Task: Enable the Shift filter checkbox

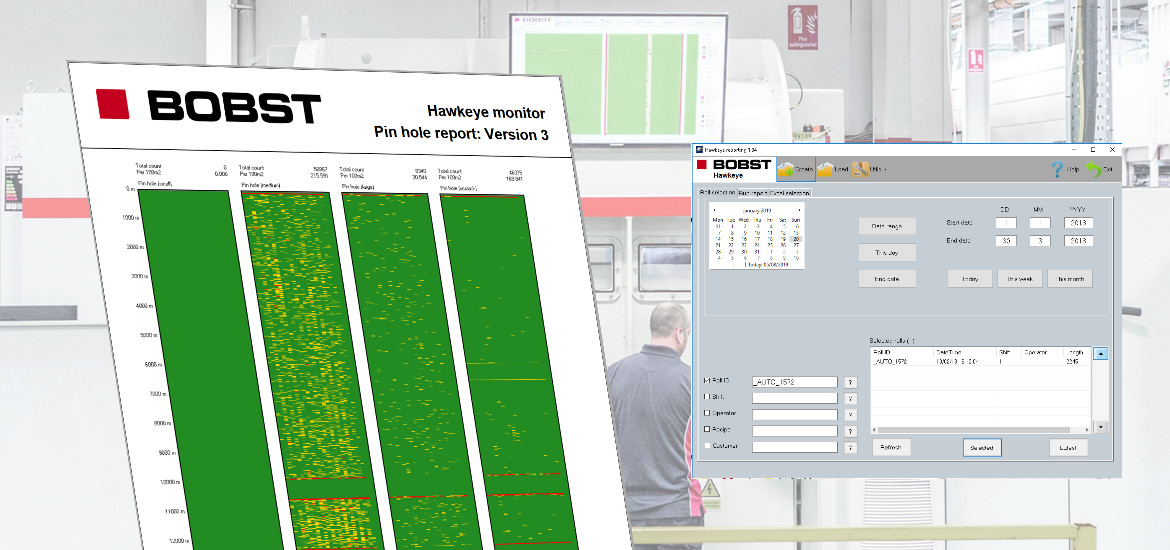Action: pyautogui.click(x=707, y=397)
